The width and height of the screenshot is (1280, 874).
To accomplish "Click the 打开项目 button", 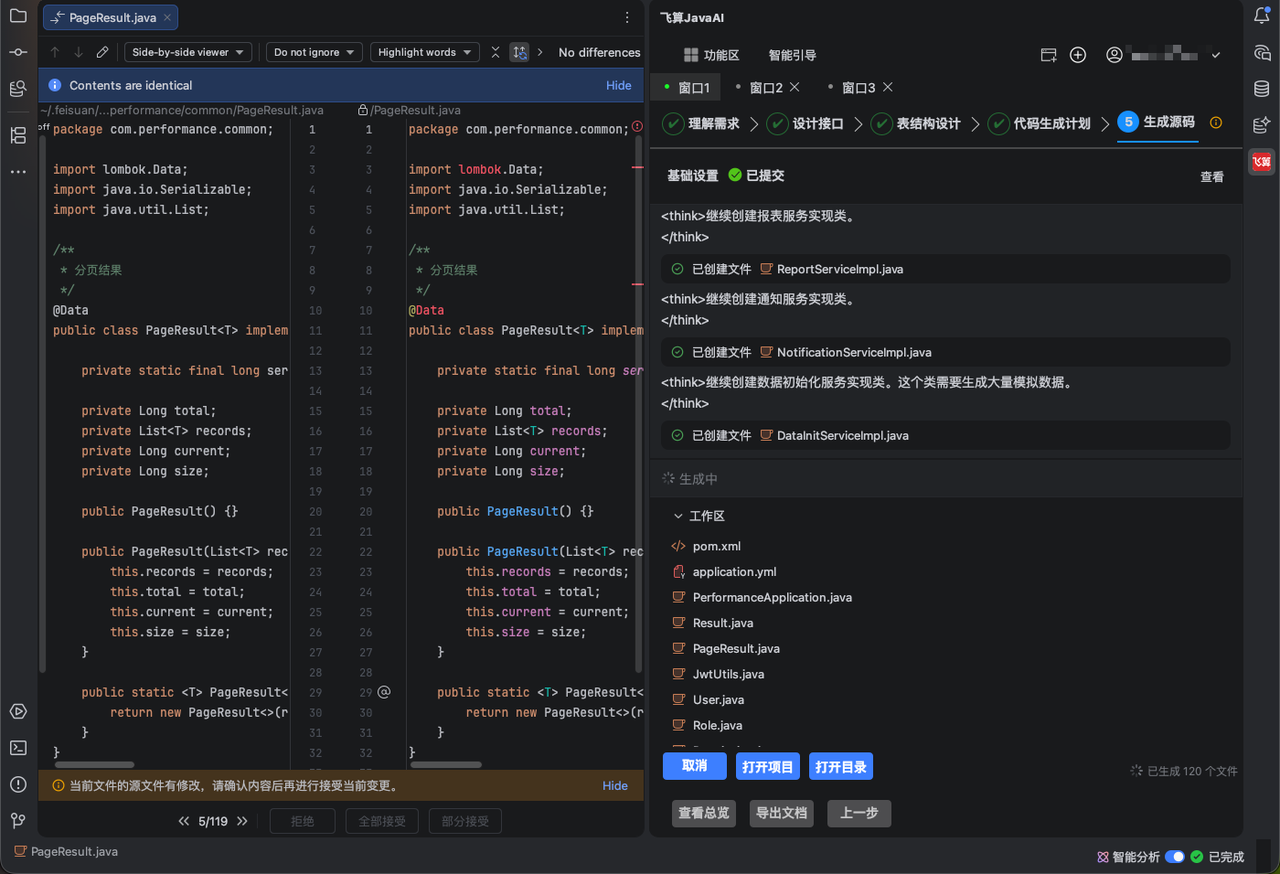I will [x=768, y=766].
